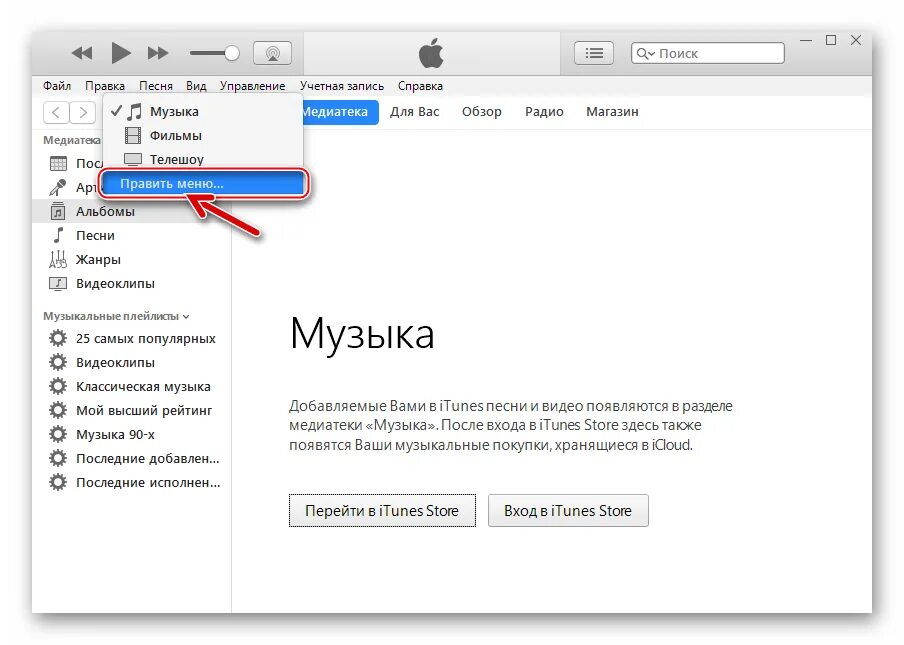Open Альбомы in the sidebar

[x=131, y=212]
